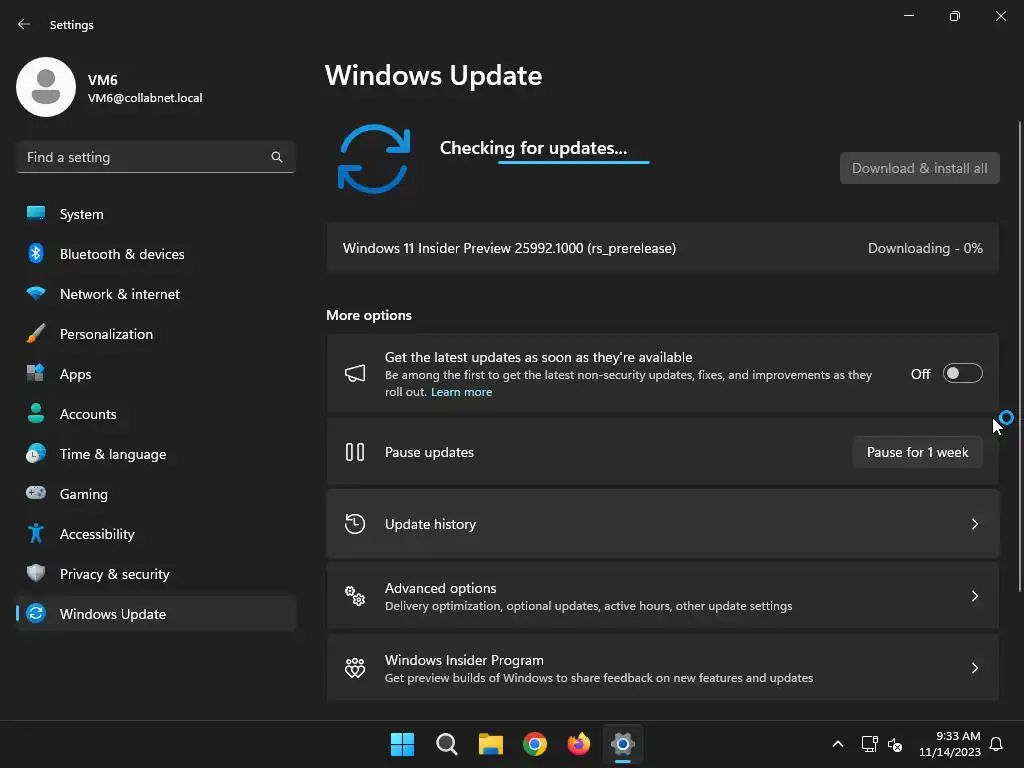
Task: Open taskbar Search
Action: (x=447, y=744)
